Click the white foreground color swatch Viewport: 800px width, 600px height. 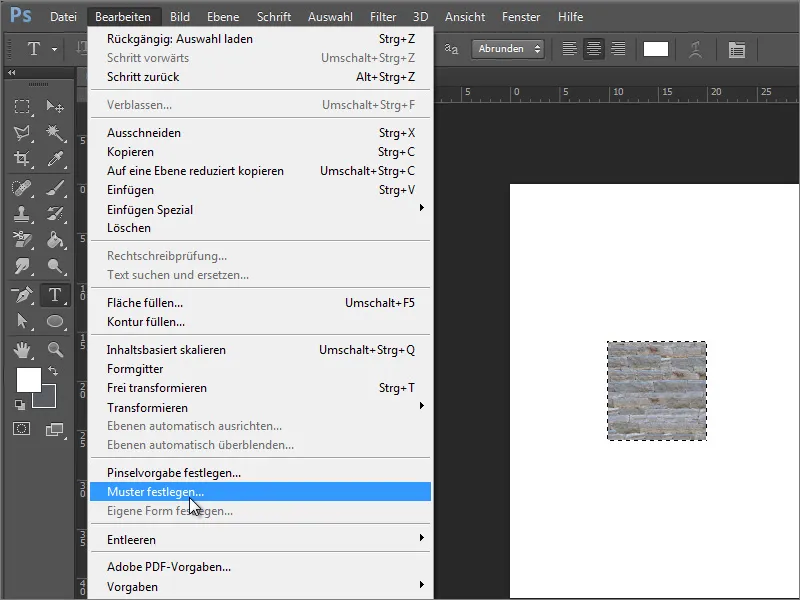coord(29,380)
